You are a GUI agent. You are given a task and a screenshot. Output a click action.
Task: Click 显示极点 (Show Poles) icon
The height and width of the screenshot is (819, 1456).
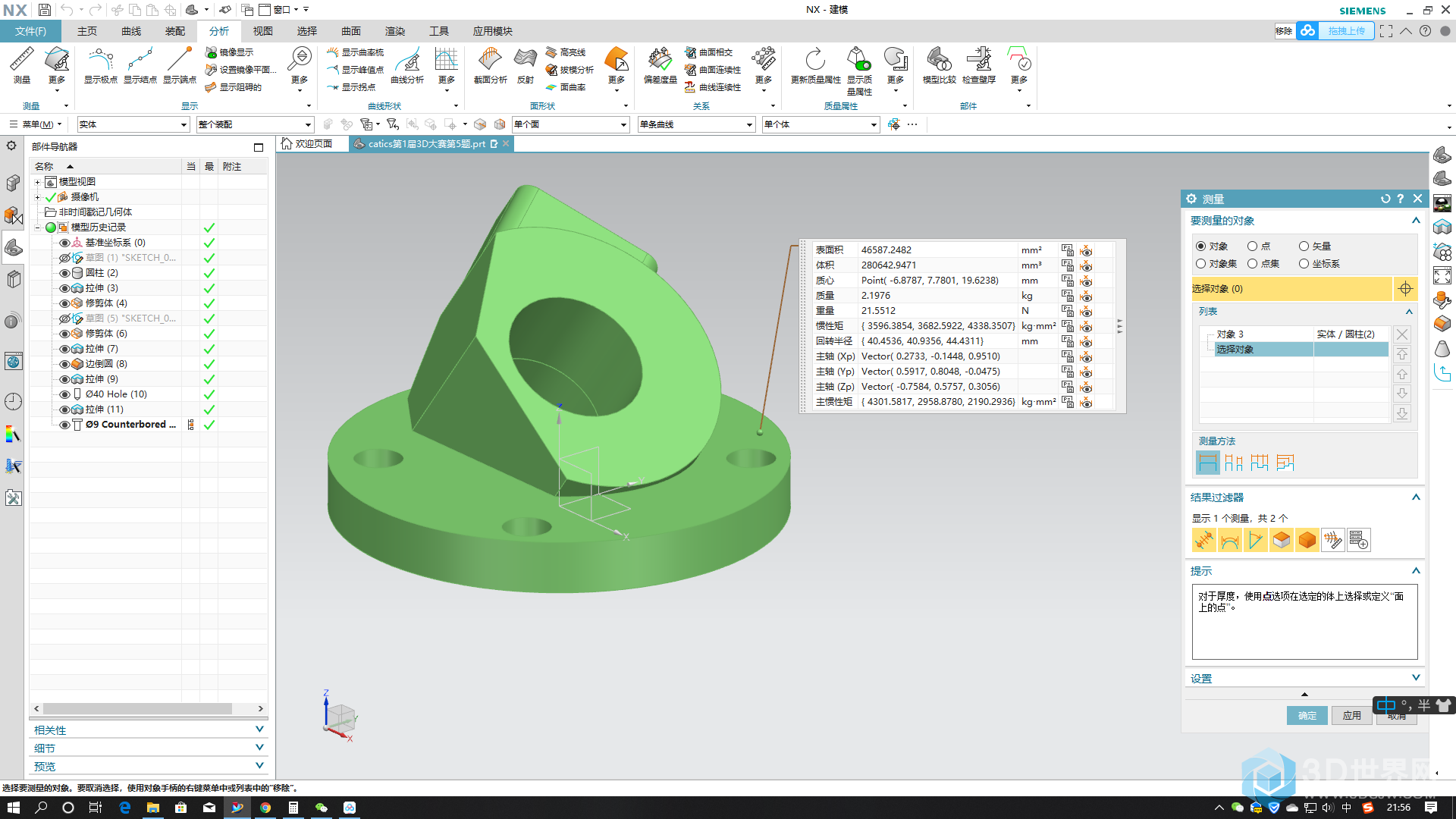click(x=100, y=64)
